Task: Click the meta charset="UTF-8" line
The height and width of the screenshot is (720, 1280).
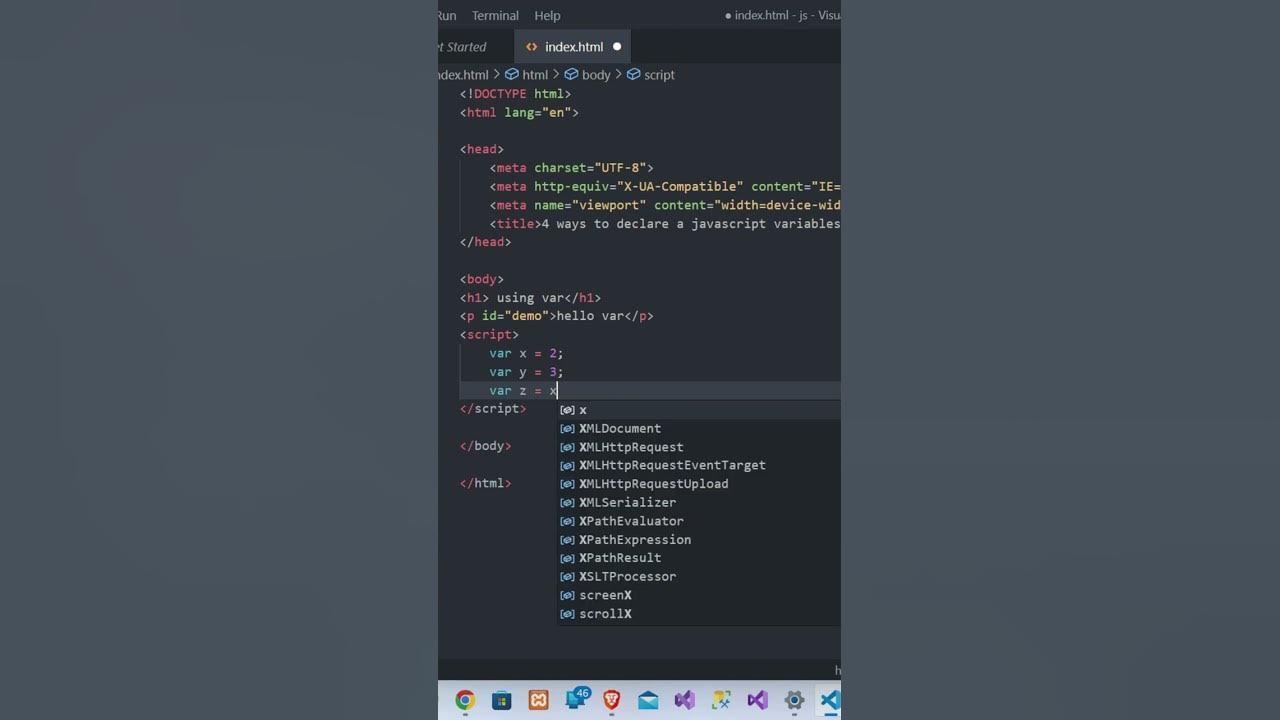Action: coord(571,168)
